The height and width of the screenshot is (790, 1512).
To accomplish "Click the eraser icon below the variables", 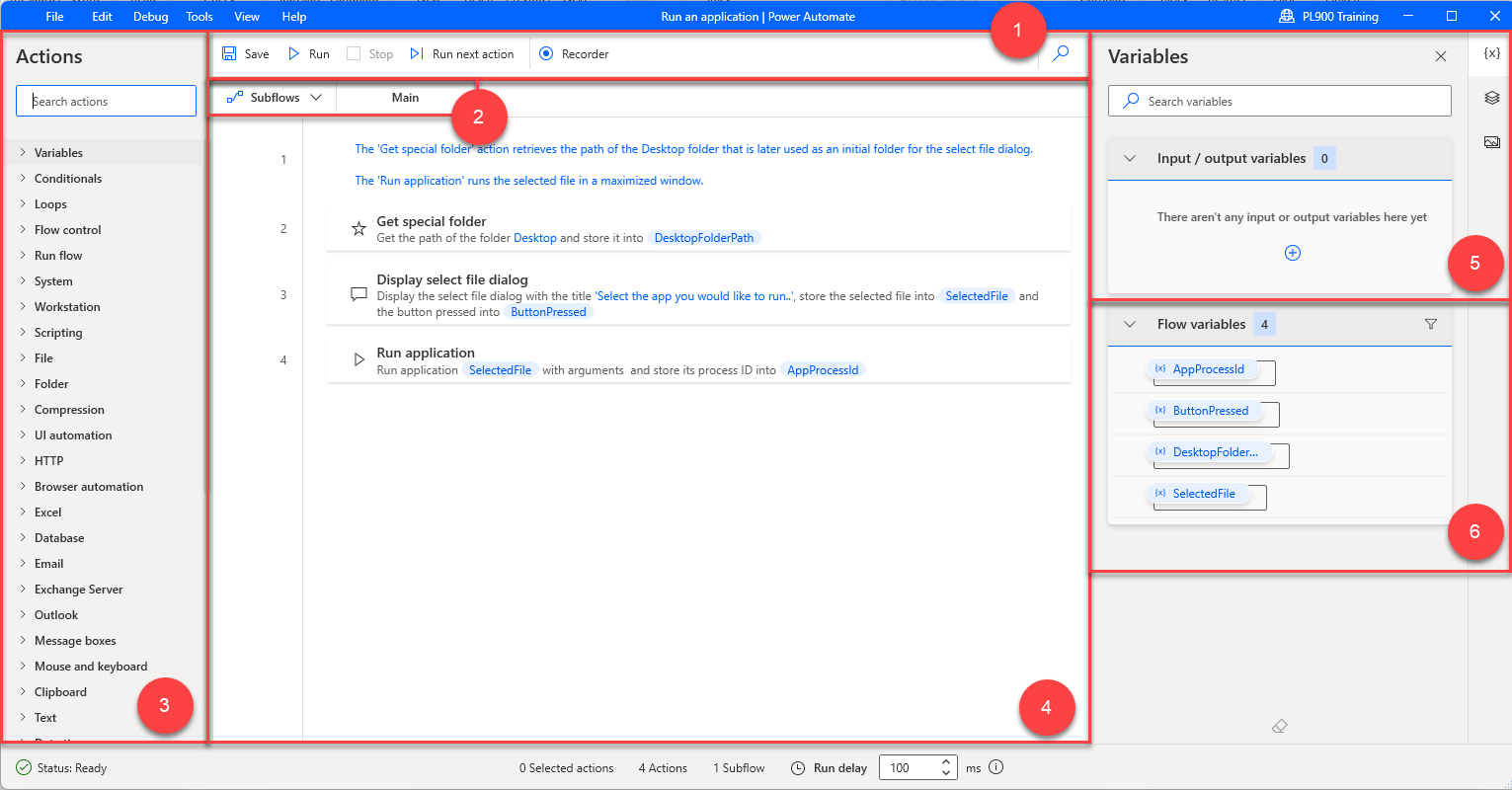I will (x=1280, y=726).
